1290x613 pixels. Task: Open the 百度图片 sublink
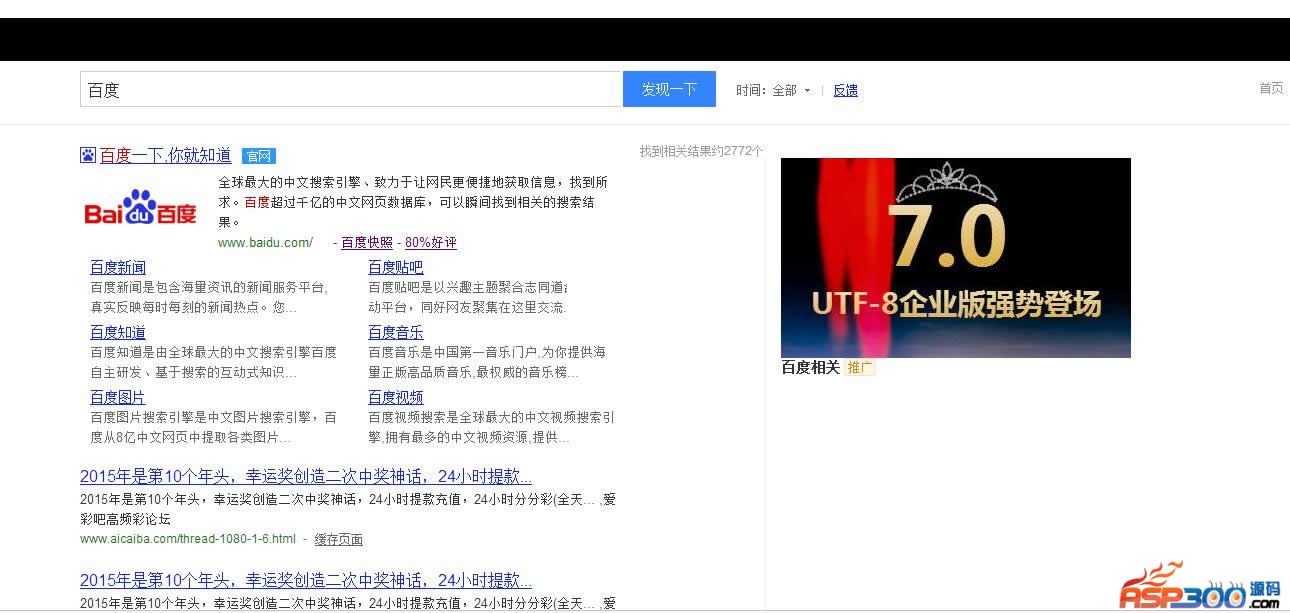point(118,397)
